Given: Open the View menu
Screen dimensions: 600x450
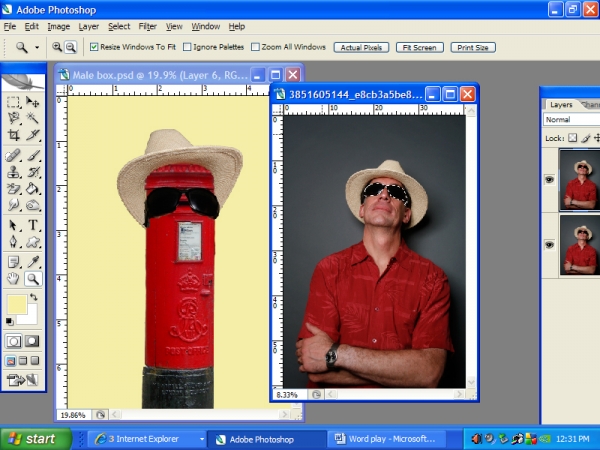Looking at the screenshot, I should pyautogui.click(x=174, y=26).
